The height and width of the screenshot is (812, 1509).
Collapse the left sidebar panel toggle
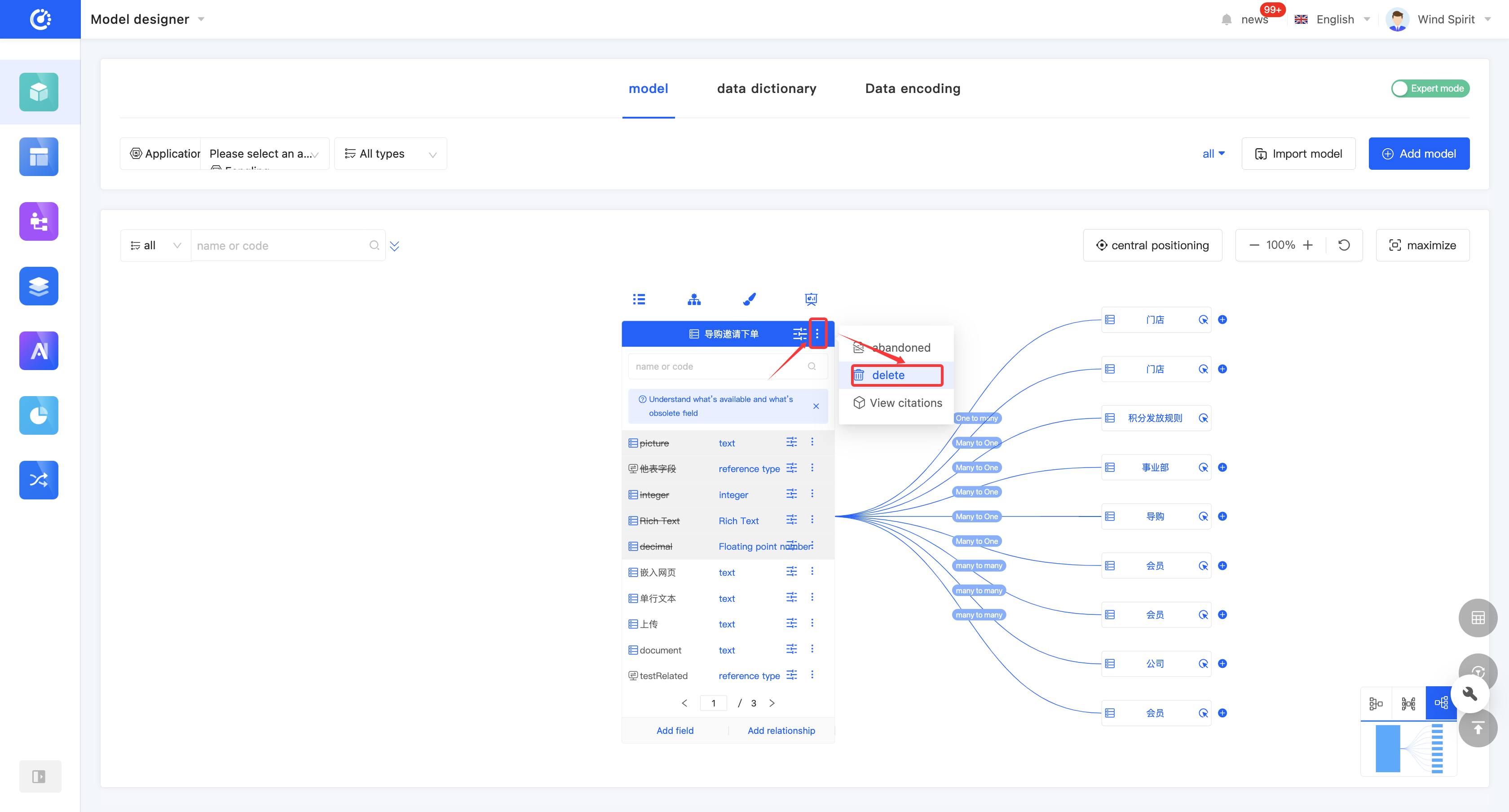pyautogui.click(x=39, y=776)
